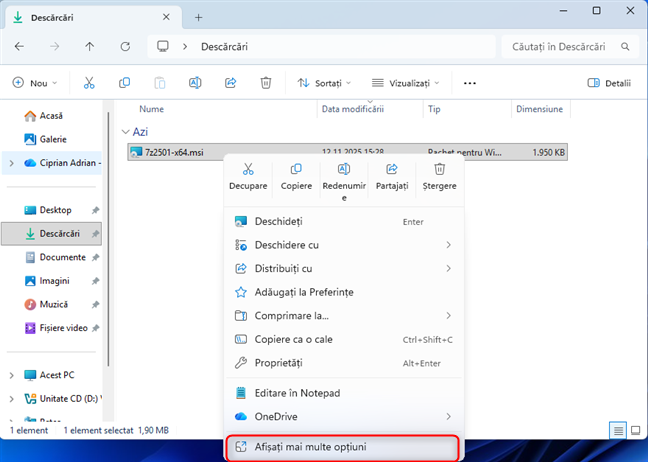Select Editare în Notepad
Screen dimensions: 648x462
(x=343, y=393)
